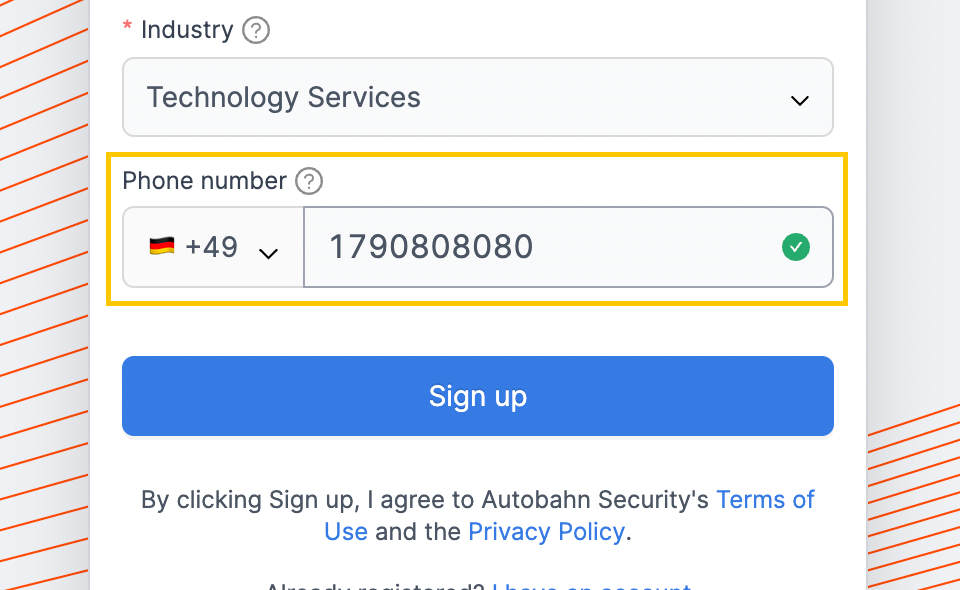
Task: Open the Technology Services industry dropdown
Action: tap(478, 97)
